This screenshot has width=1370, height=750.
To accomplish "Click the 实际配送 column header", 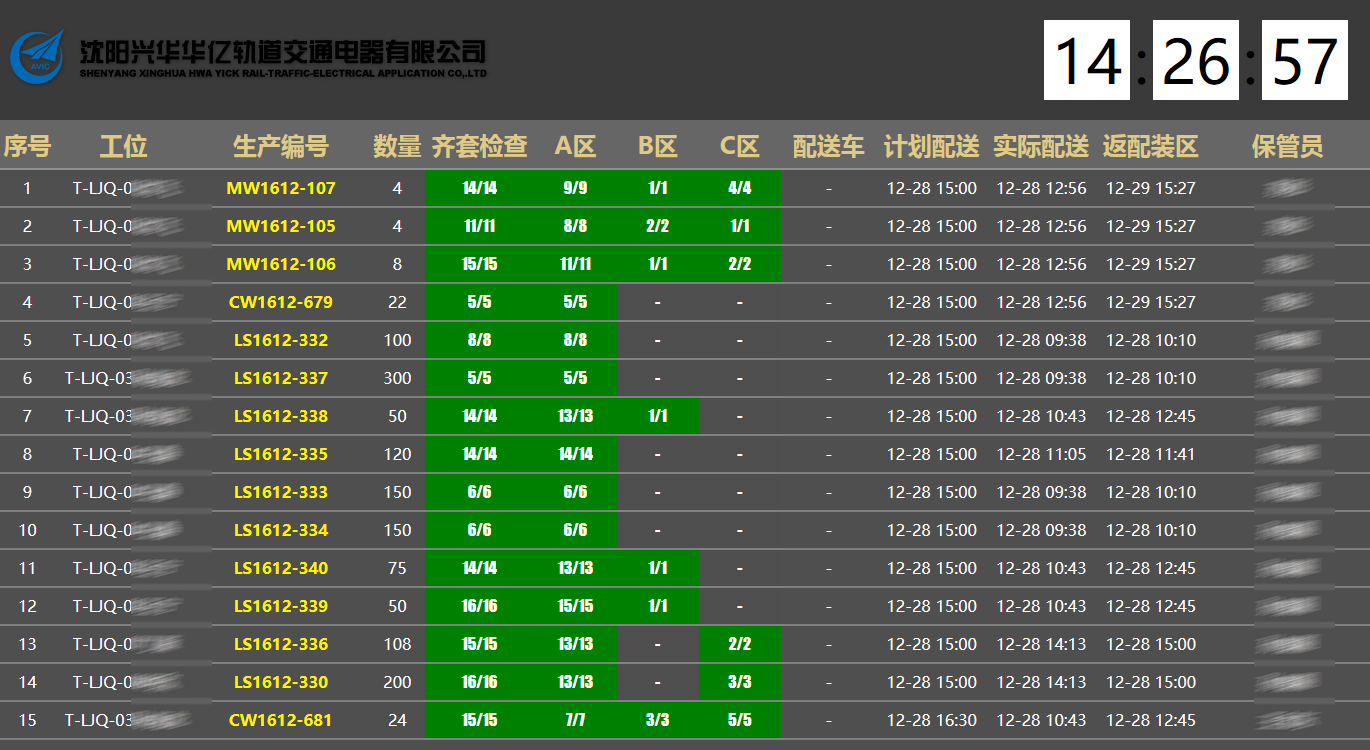I will pyautogui.click(x=1041, y=147).
